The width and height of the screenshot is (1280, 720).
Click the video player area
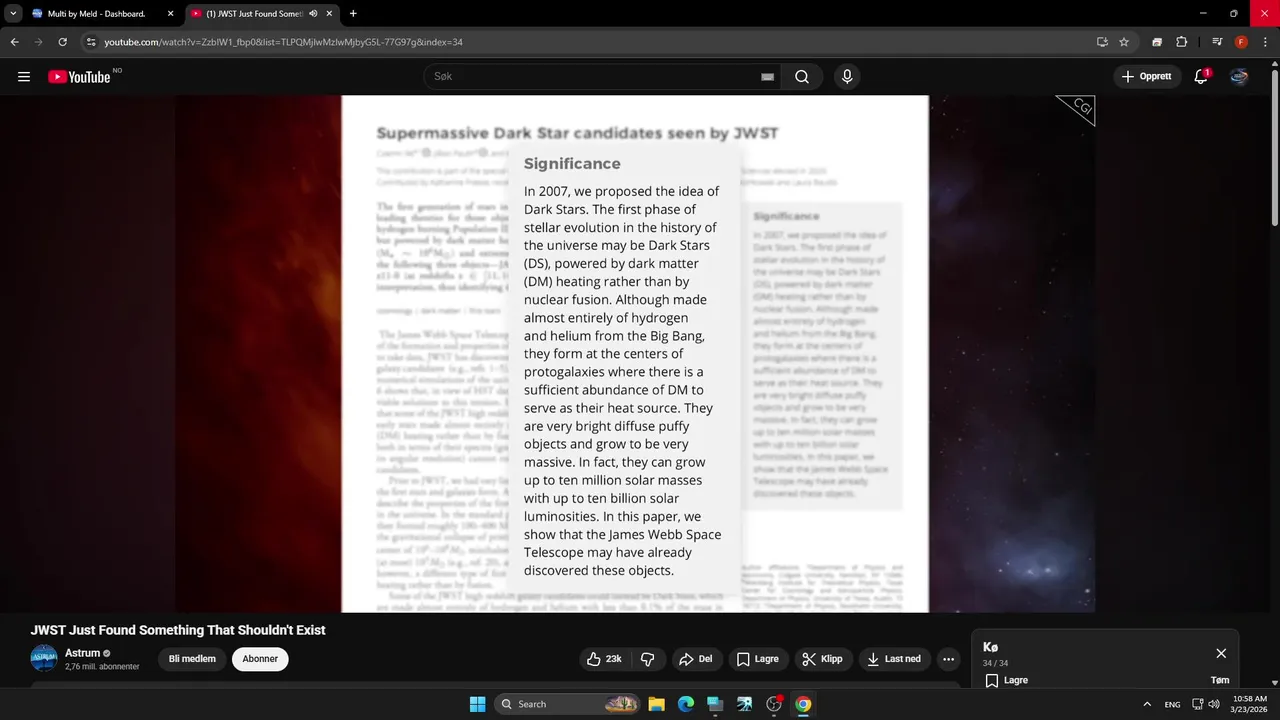(x=635, y=354)
